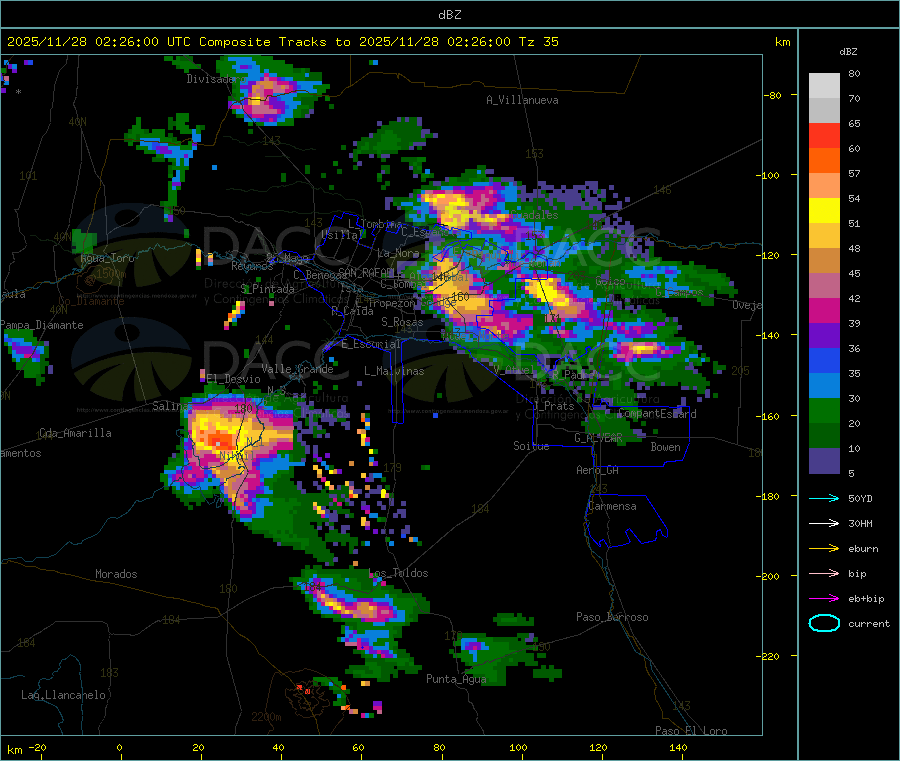
Task: Click the 'El_Desvio' place label
Action: (x=234, y=379)
